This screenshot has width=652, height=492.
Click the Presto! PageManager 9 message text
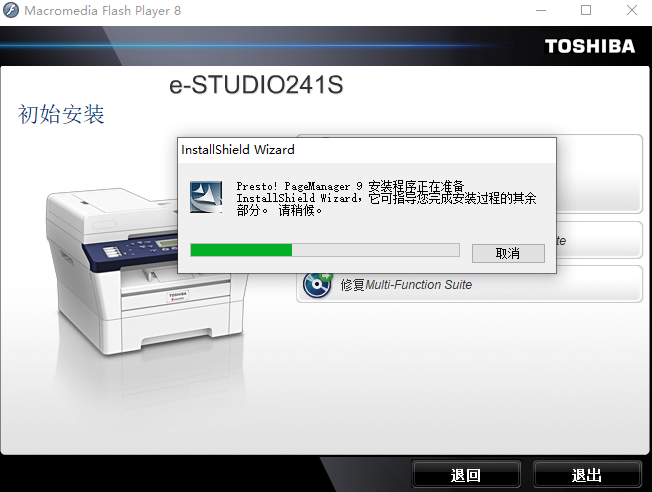point(386,198)
